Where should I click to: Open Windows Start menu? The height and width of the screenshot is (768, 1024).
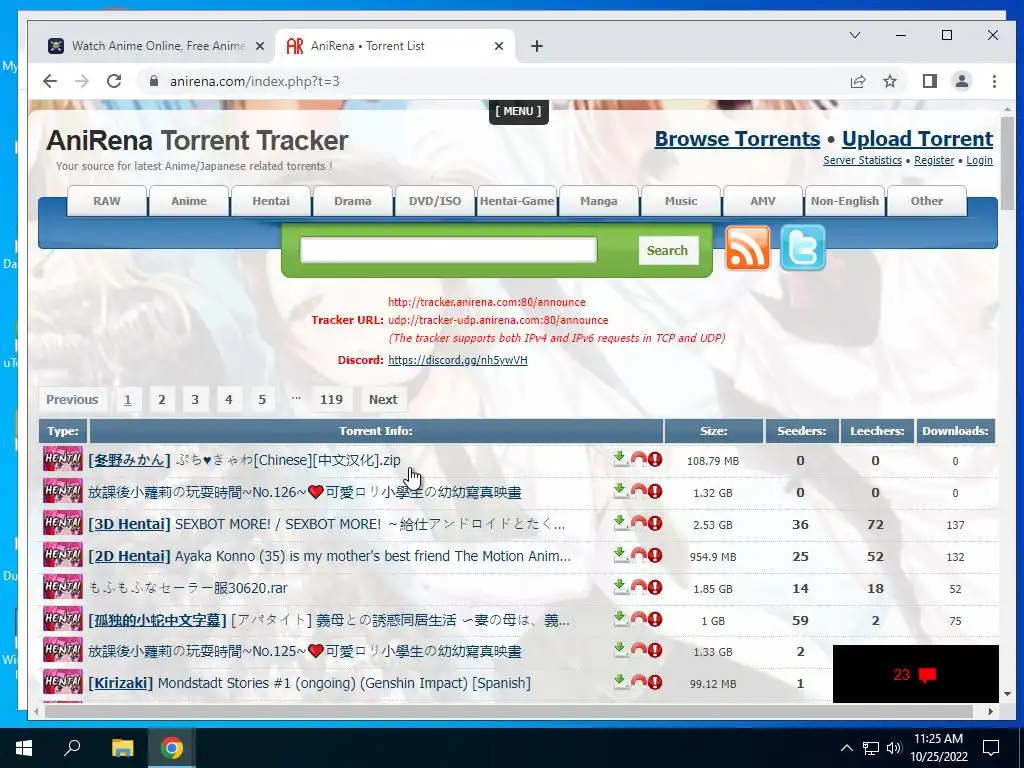pyautogui.click(x=24, y=748)
